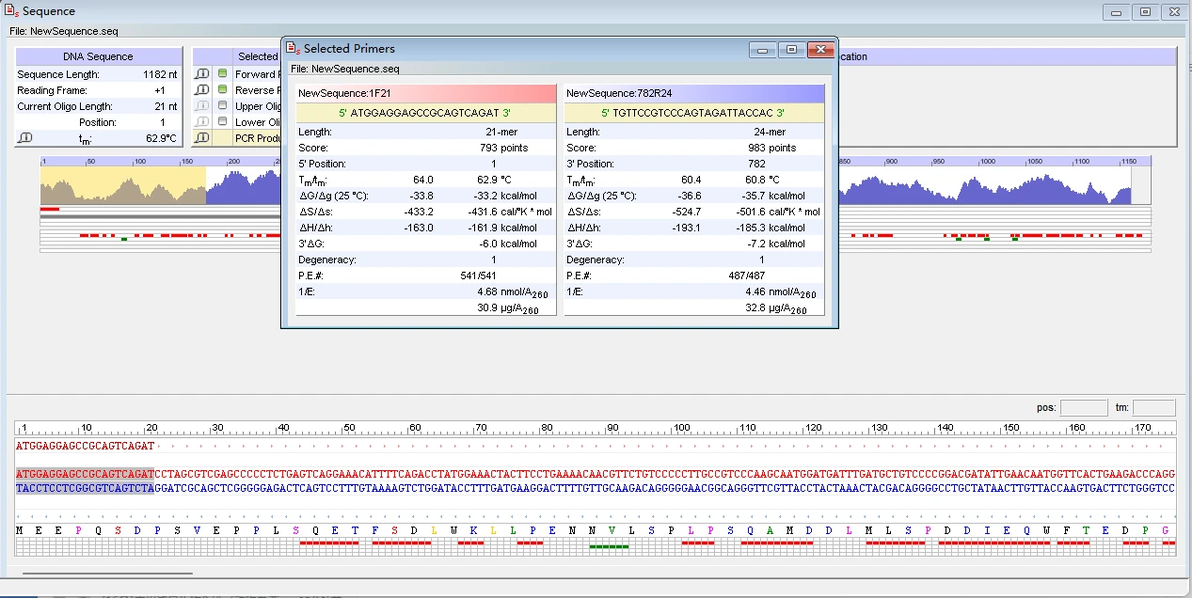
Task: Click the horizontal scrollbar at the bottom
Action: (107, 573)
